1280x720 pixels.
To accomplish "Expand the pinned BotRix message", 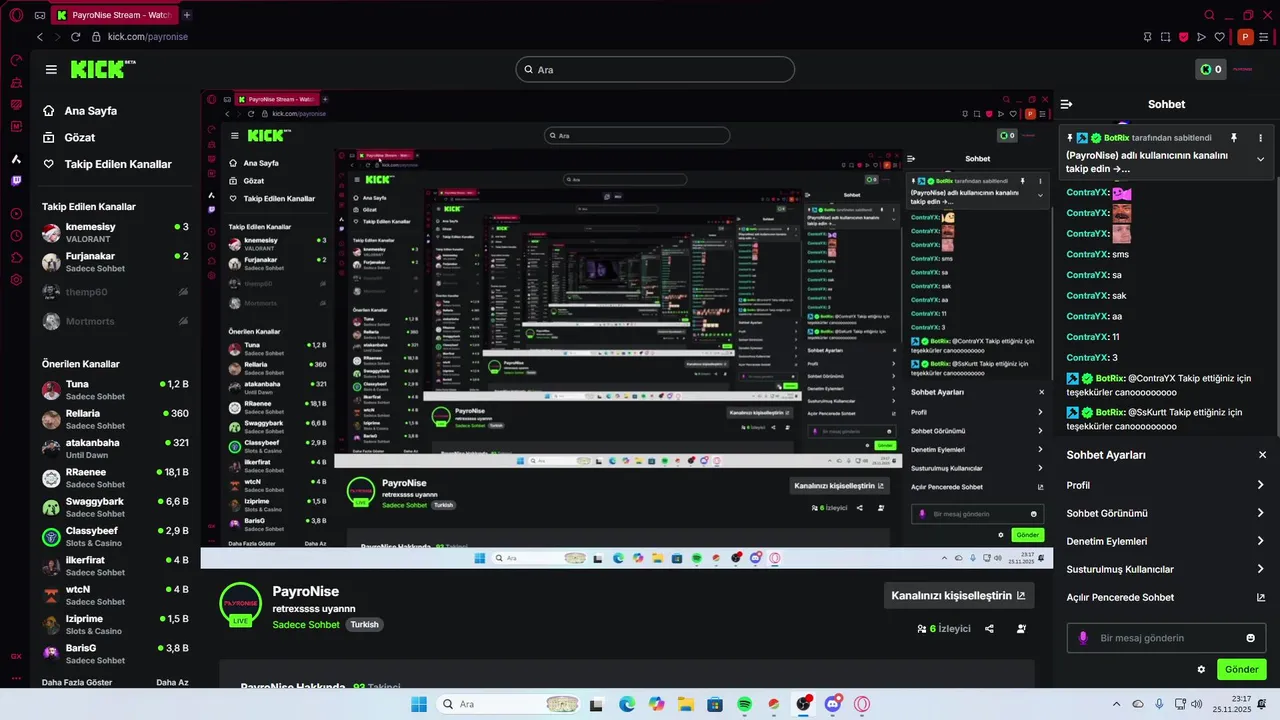I will 1260,159.
